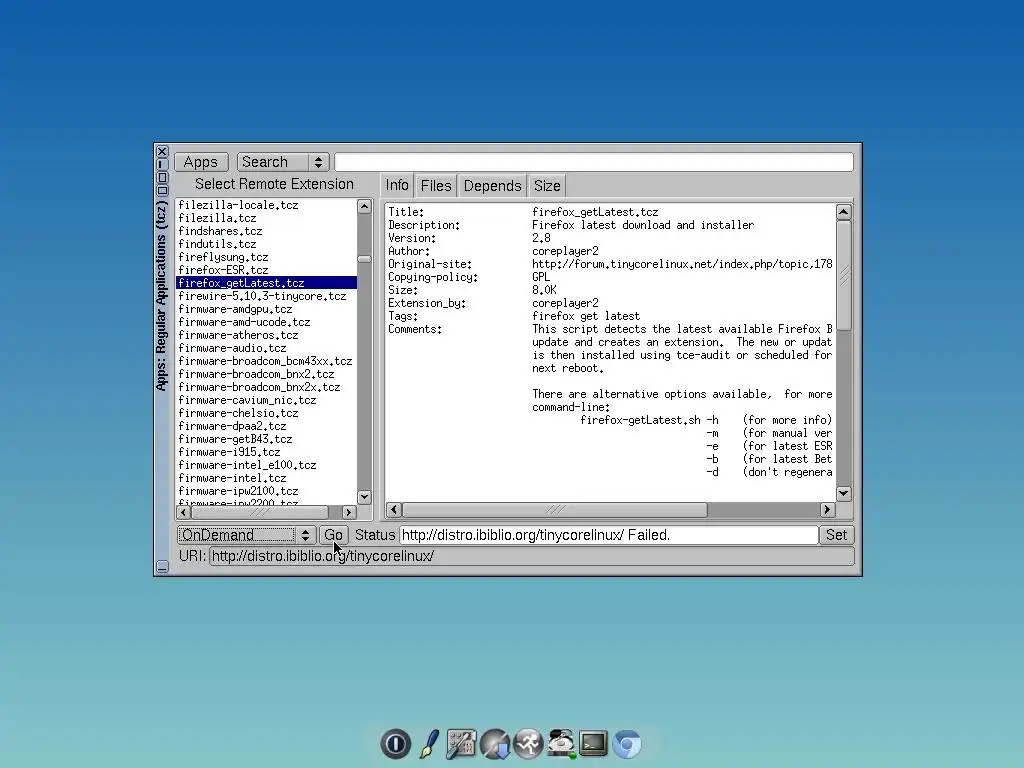Select firmware-amdgpu.tcz in the list
1024x768 pixels.
coord(266,309)
